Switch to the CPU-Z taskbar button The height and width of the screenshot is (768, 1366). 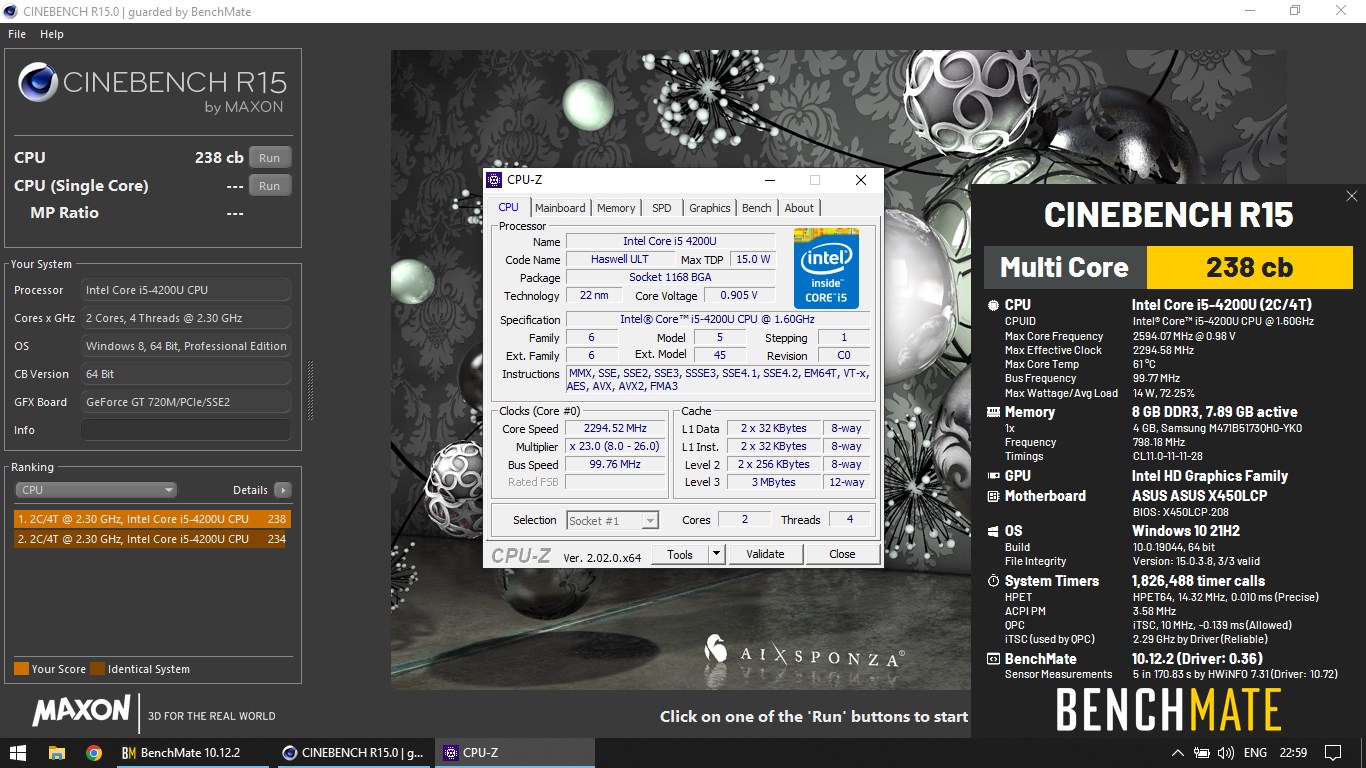(515, 753)
